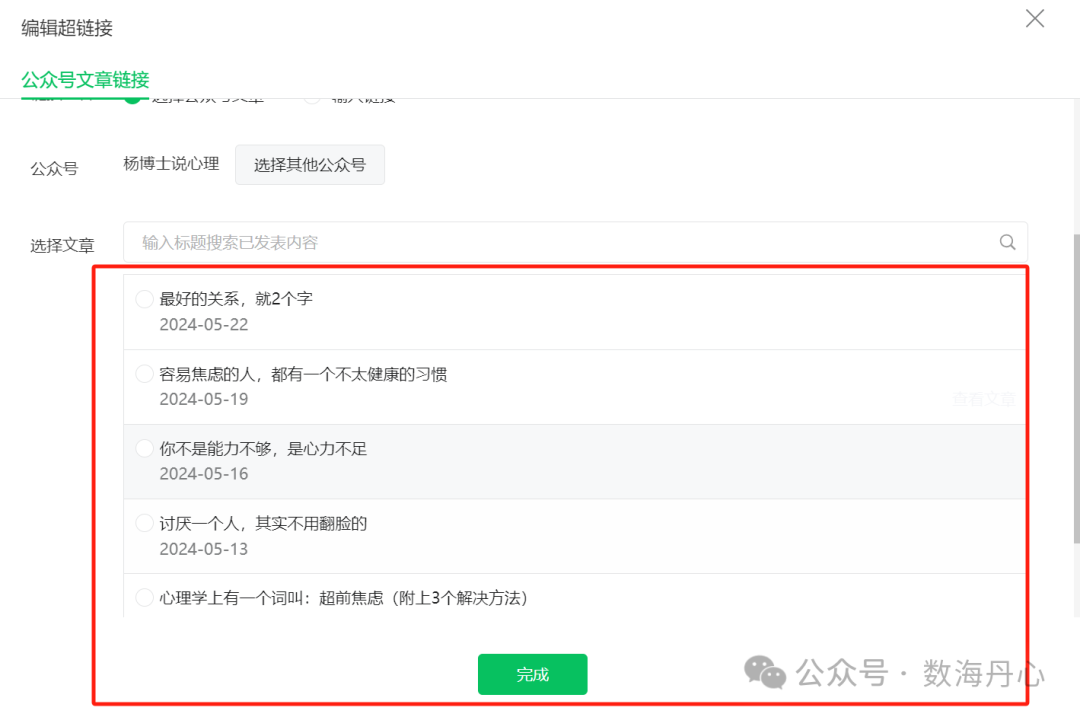The width and height of the screenshot is (1080, 717).
Task: Focus the 输入标题搜索已发表内容 search field
Action: point(575,242)
